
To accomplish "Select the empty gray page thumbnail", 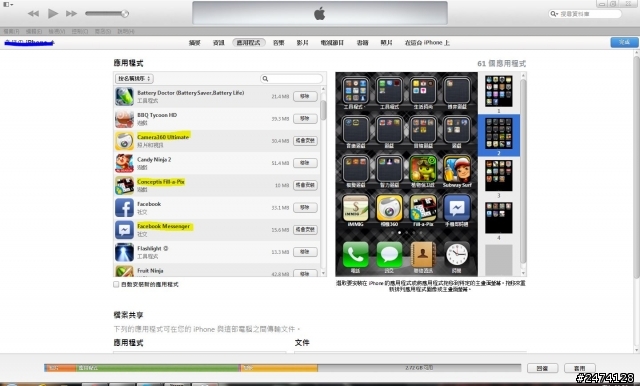I will 498,260.
